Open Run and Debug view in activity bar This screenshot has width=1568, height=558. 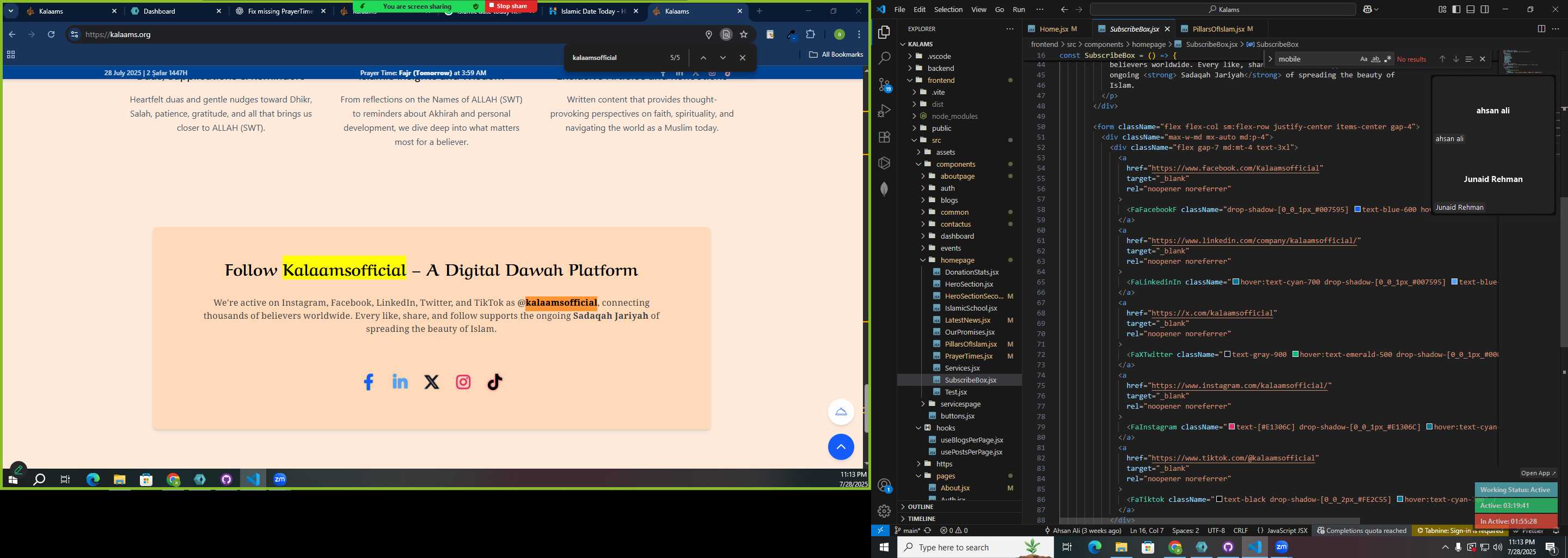tap(884, 111)
